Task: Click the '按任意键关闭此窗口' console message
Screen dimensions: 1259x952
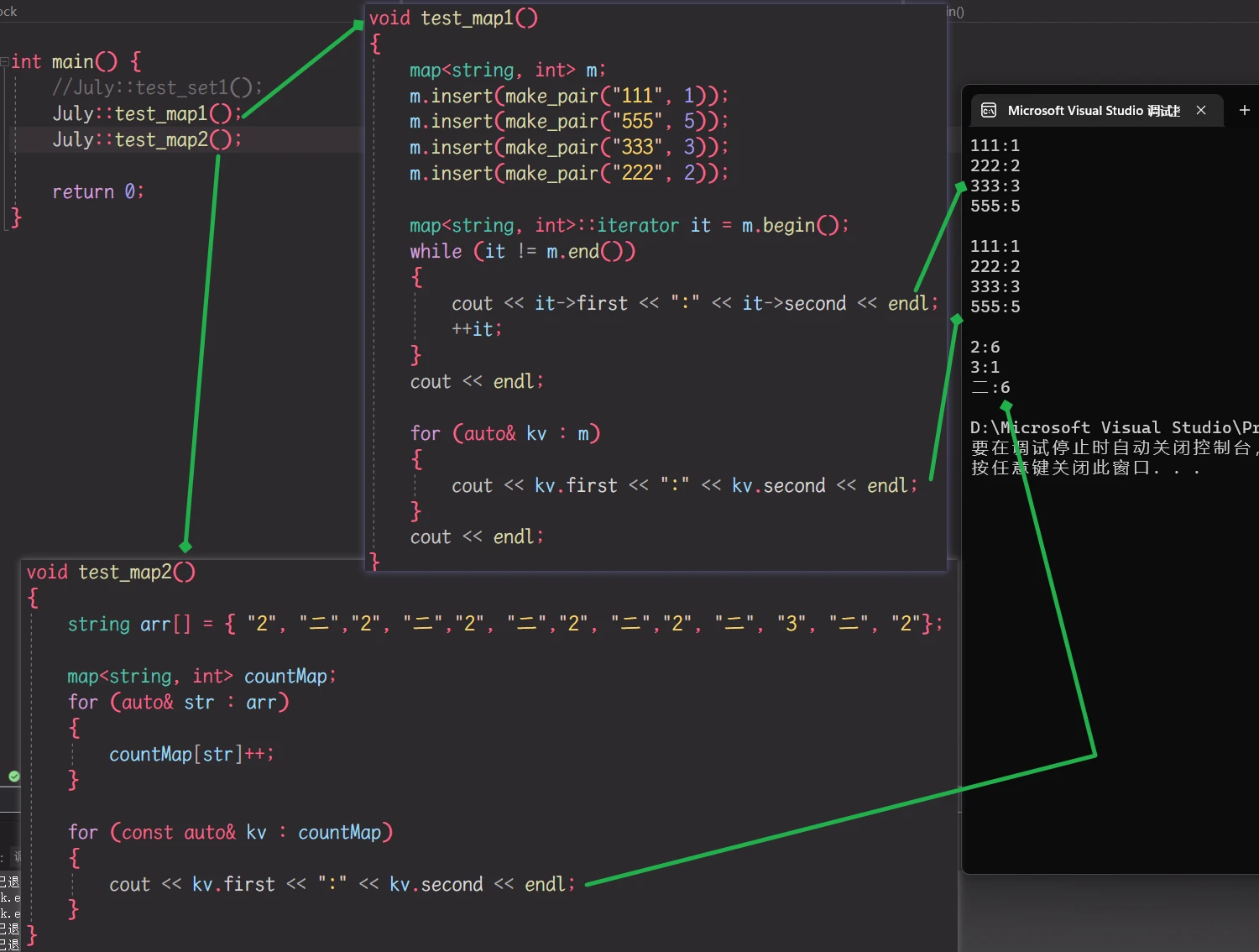Action: pyautogui.click(x=1085, y=468)
